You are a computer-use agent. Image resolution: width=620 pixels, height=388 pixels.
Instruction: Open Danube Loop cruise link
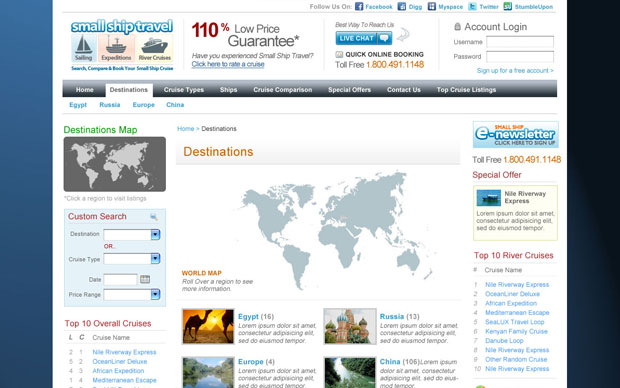[x=504, y=341]
